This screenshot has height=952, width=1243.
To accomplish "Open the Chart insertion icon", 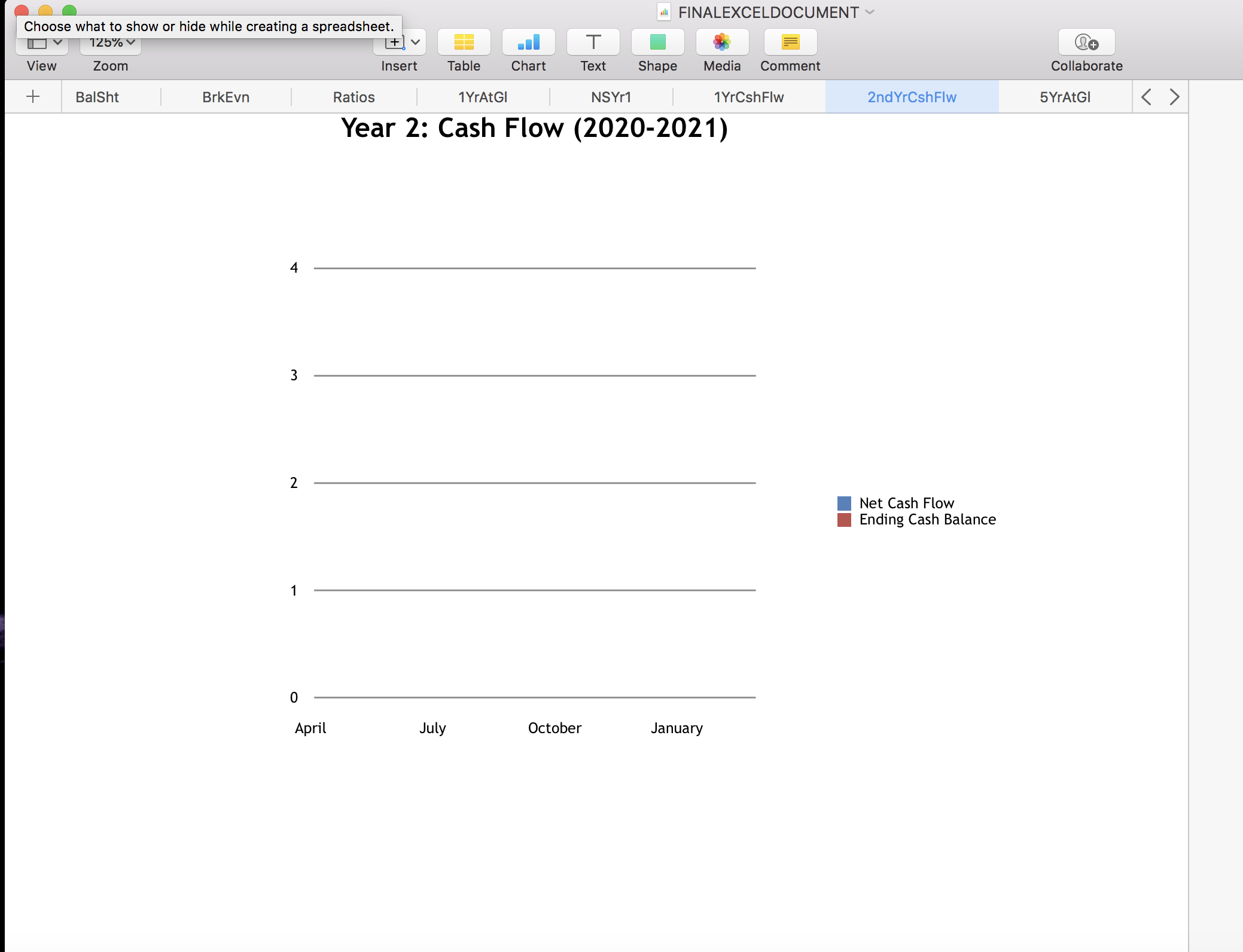I will (528, 42).
